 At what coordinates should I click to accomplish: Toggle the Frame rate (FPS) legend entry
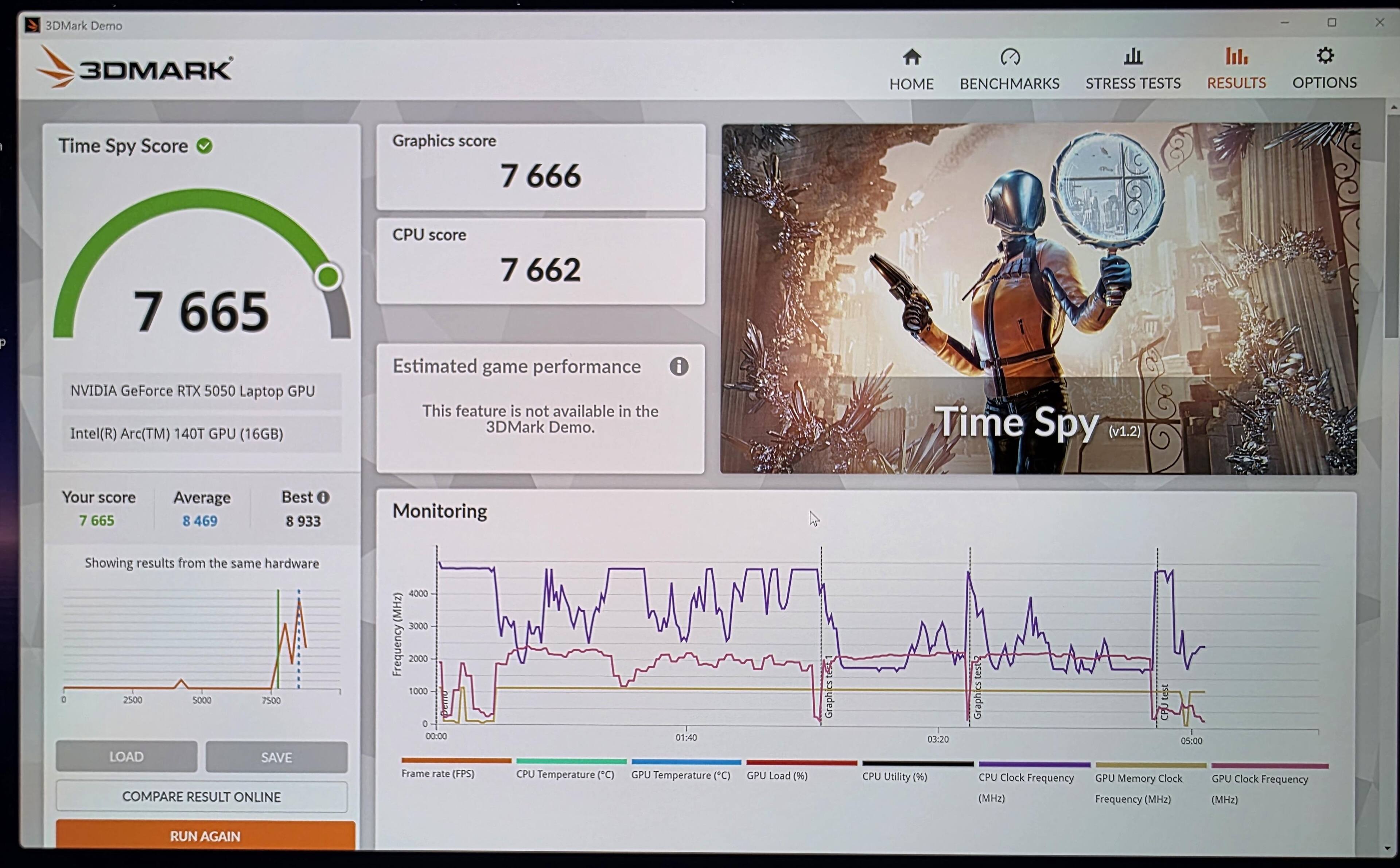point(438,773)
